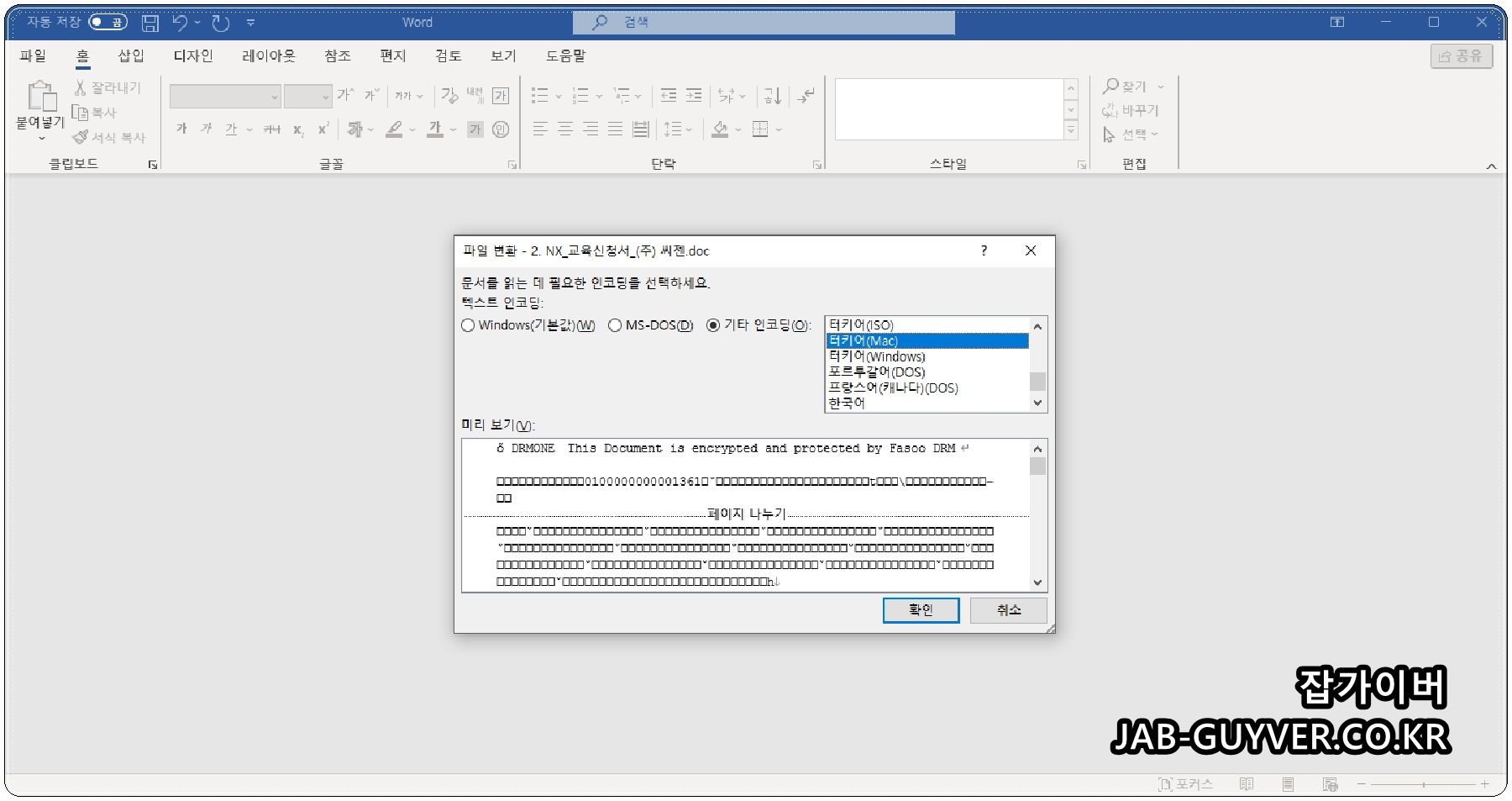Click the Format Painter (서식 복사) icon
The height and width of the screenshot is (801, 1512).
[x=80, y=137]
